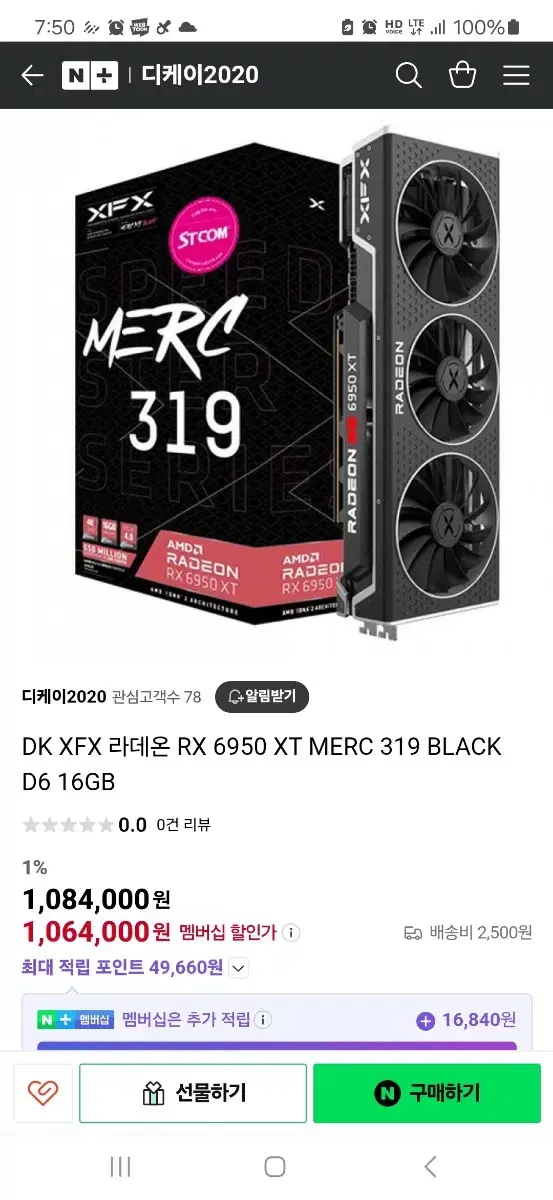
Task: Tap Android recent apps button
Action: [x=120, y=1167]
